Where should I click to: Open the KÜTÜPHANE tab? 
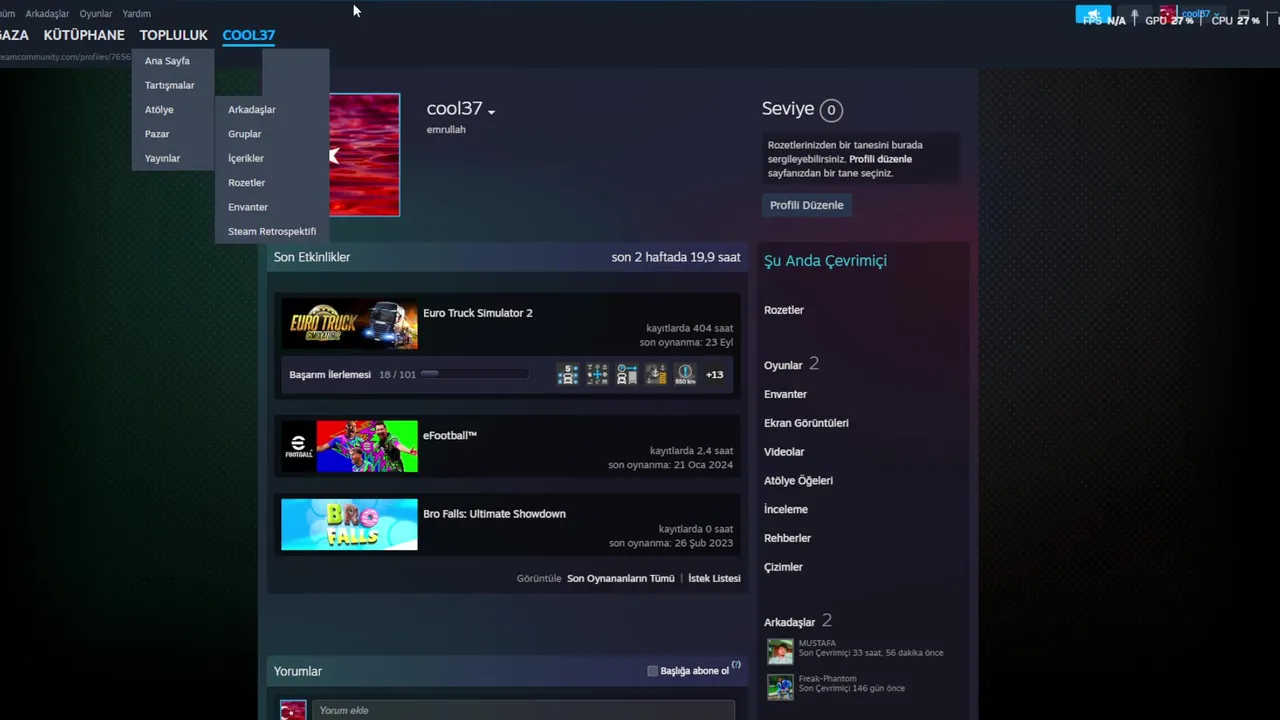[x=84, y=35]
